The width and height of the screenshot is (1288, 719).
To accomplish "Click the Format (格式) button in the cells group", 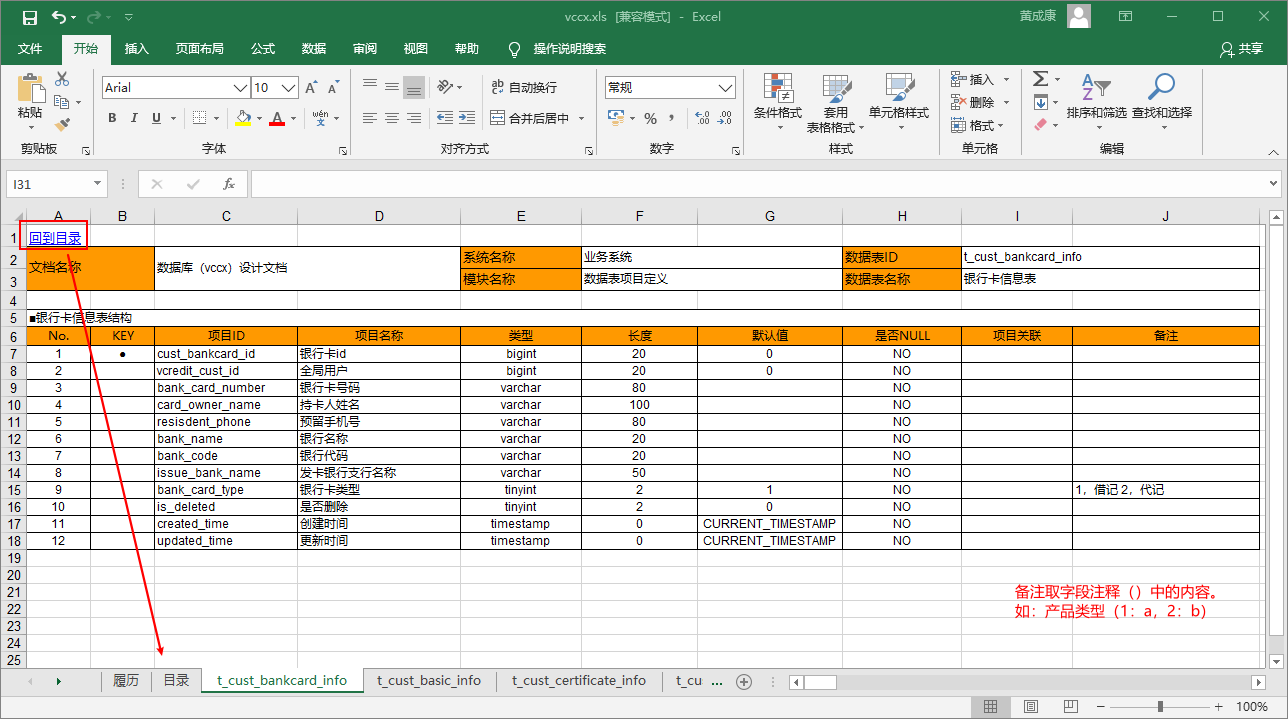I will (975, 125).
